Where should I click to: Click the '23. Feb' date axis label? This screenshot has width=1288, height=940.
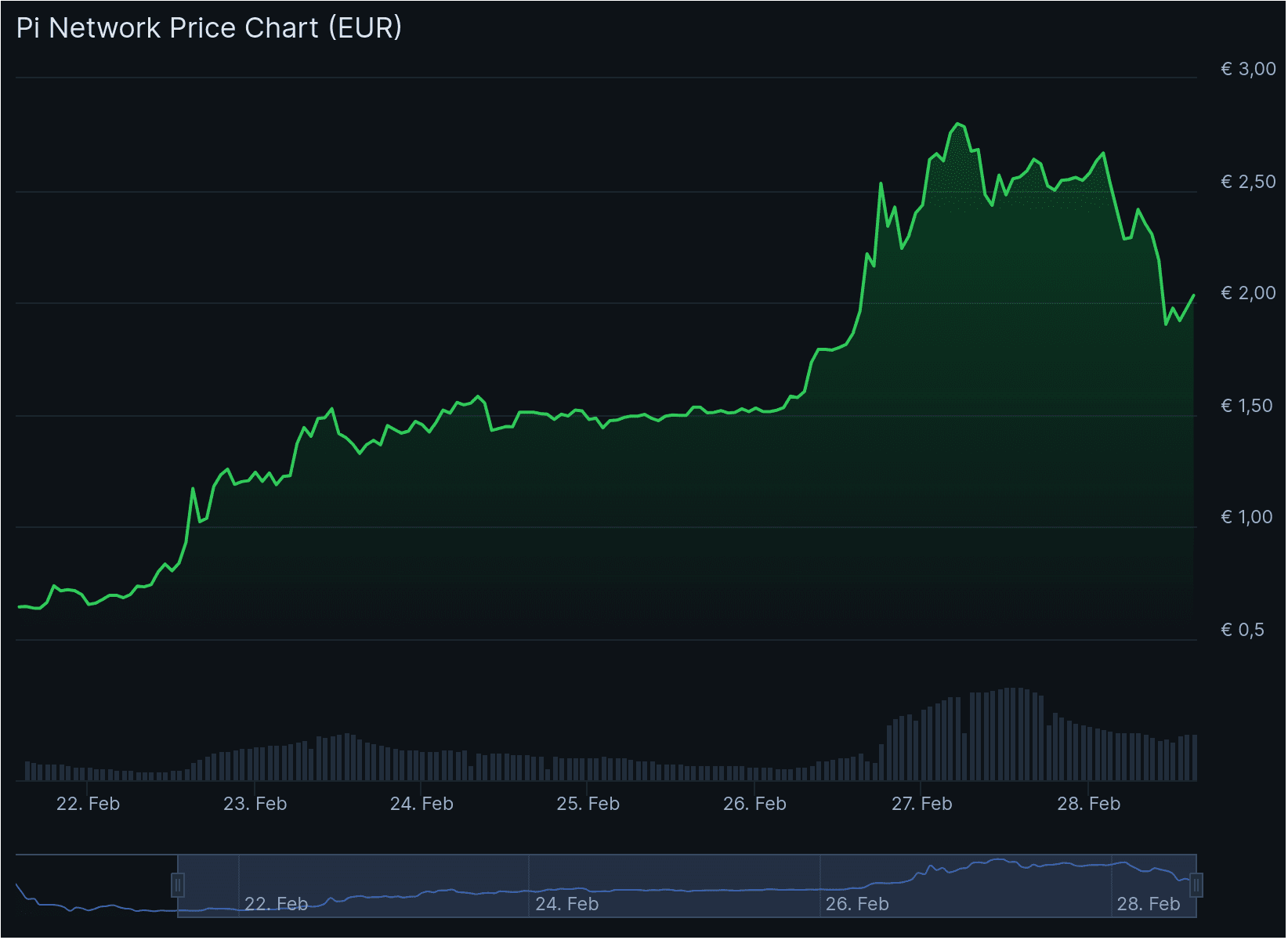255,804
